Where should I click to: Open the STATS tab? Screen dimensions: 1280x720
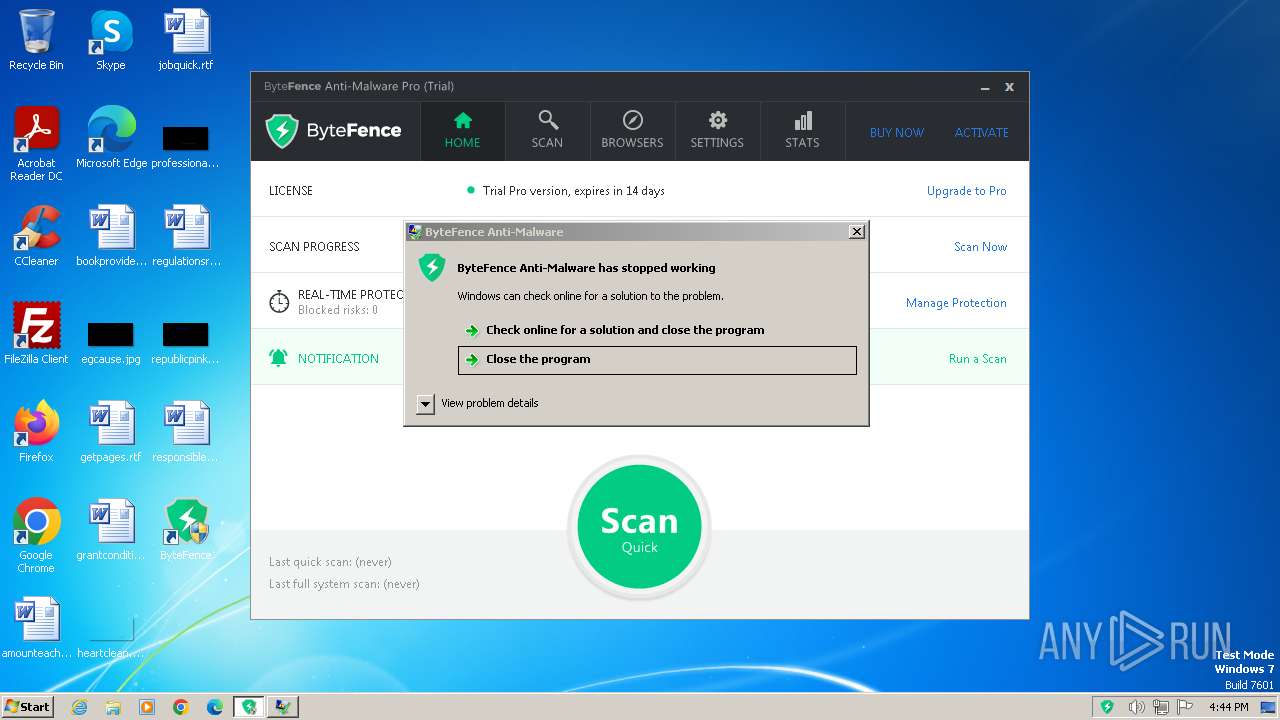pyautogui.click(x=802, y=131)
